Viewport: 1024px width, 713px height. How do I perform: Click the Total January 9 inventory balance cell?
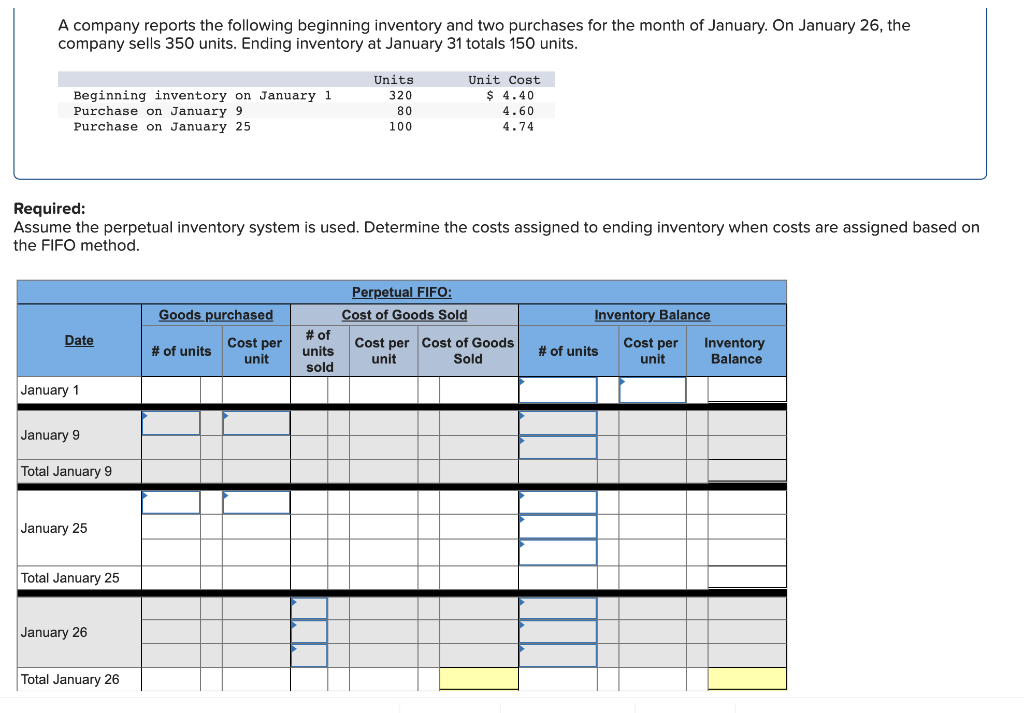click(747, 470)
